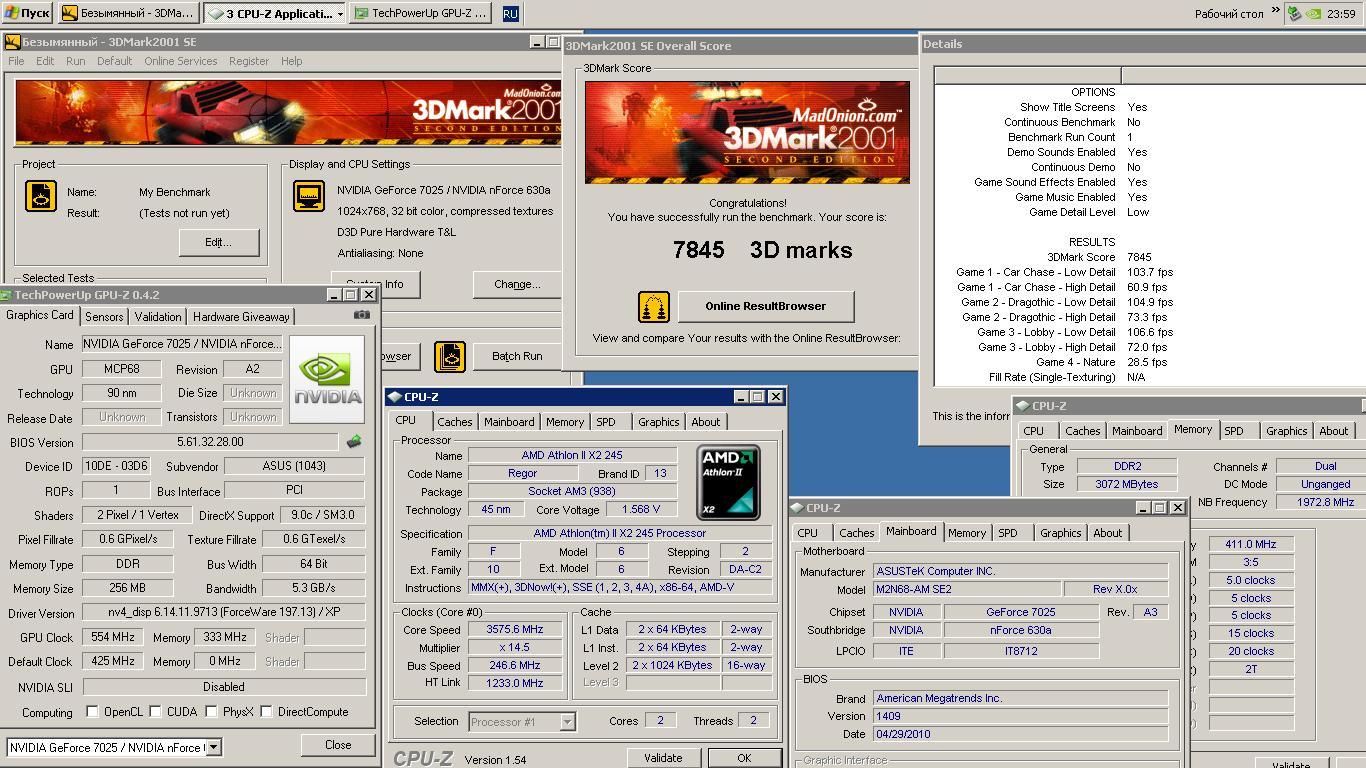Click the NVIDIA logo in GPU-Z
Viewport: 1366px width, 768px height.
328,378
